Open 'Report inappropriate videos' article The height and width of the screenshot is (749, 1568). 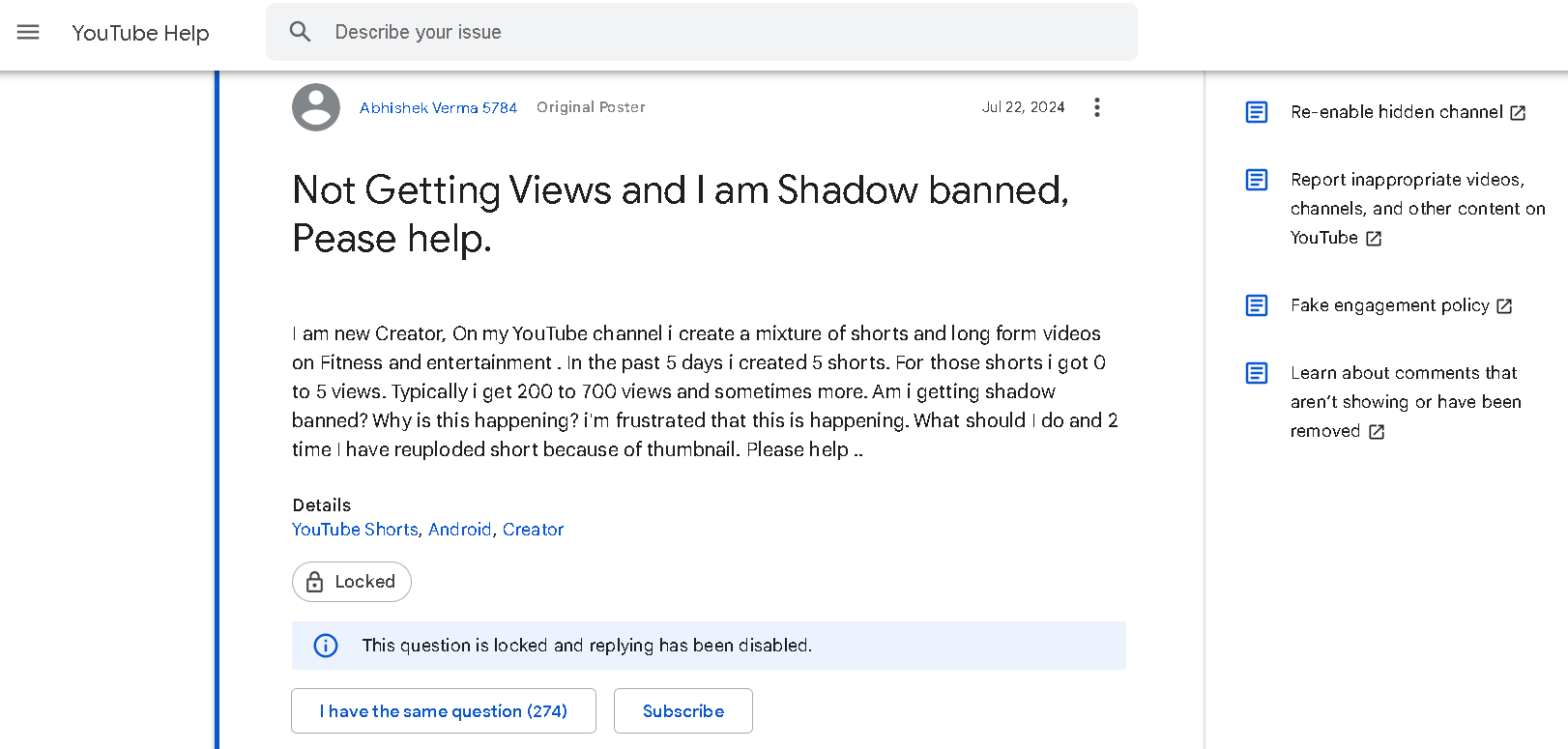pos(1417,209)
